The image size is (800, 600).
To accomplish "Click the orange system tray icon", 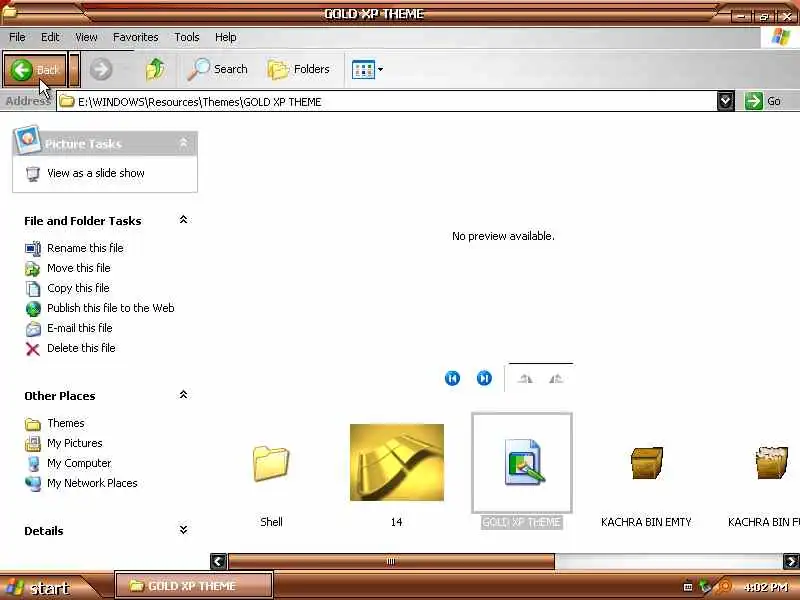I will [x=723, y=587].
